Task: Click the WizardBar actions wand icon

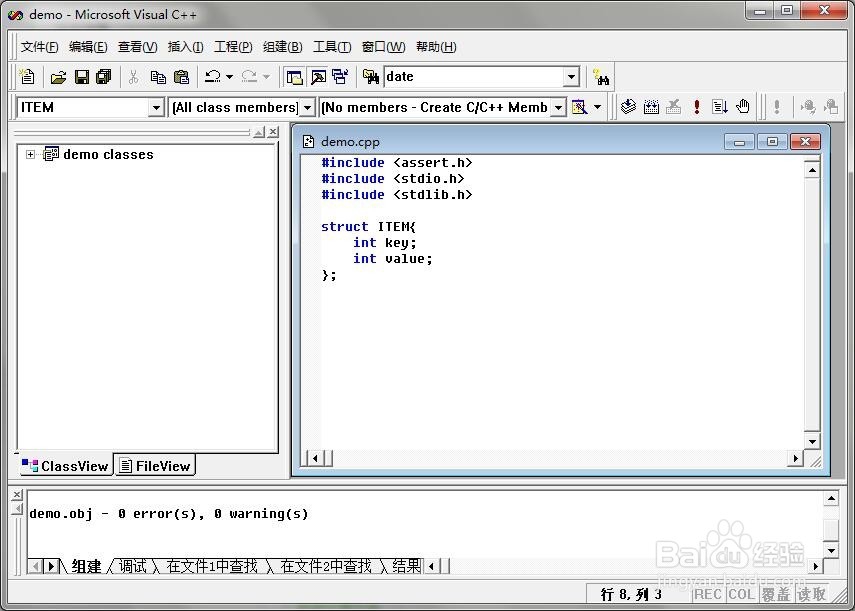Action: pos(579,107)
